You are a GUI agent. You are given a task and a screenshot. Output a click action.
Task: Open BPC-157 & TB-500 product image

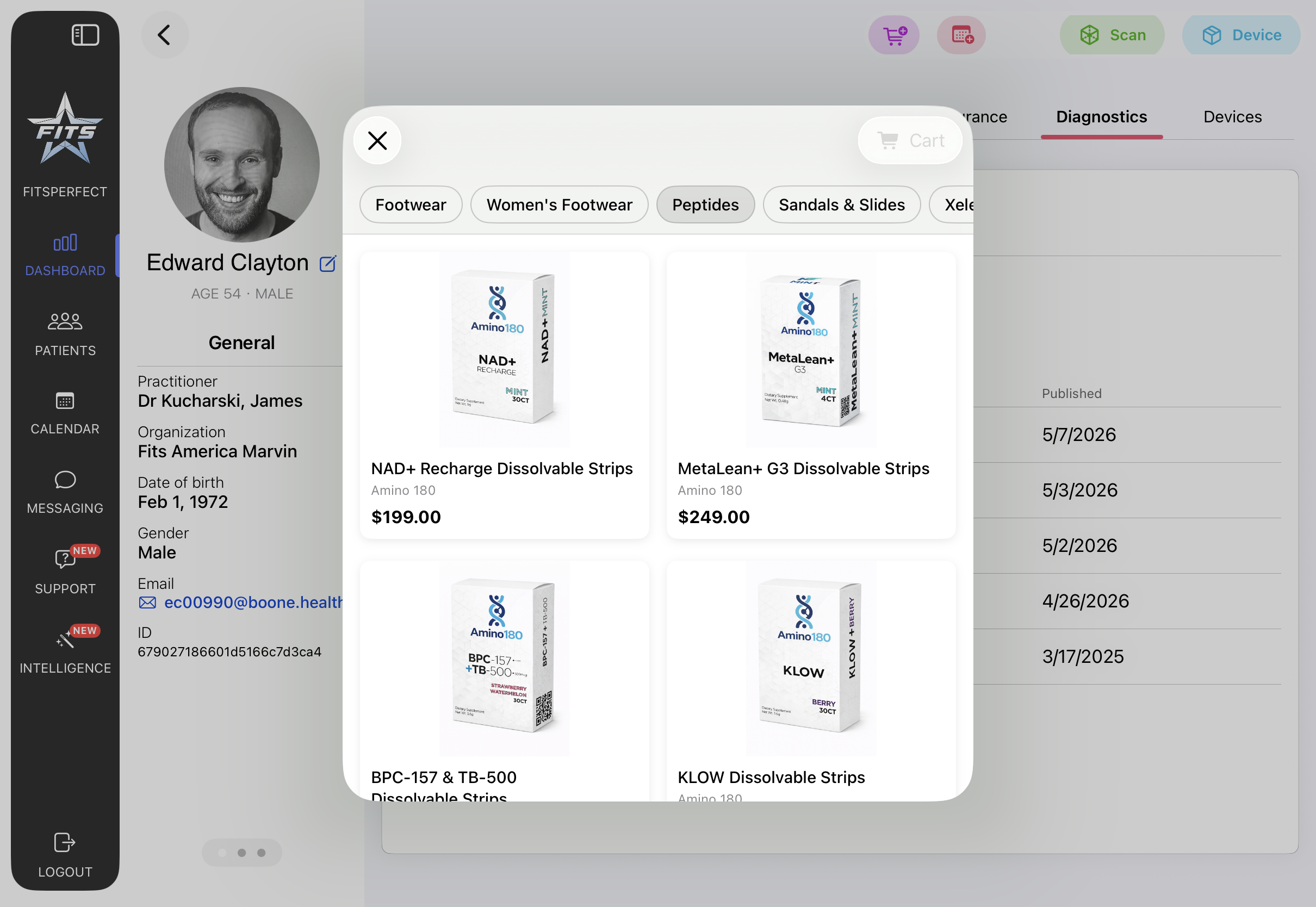click(504, 658)
